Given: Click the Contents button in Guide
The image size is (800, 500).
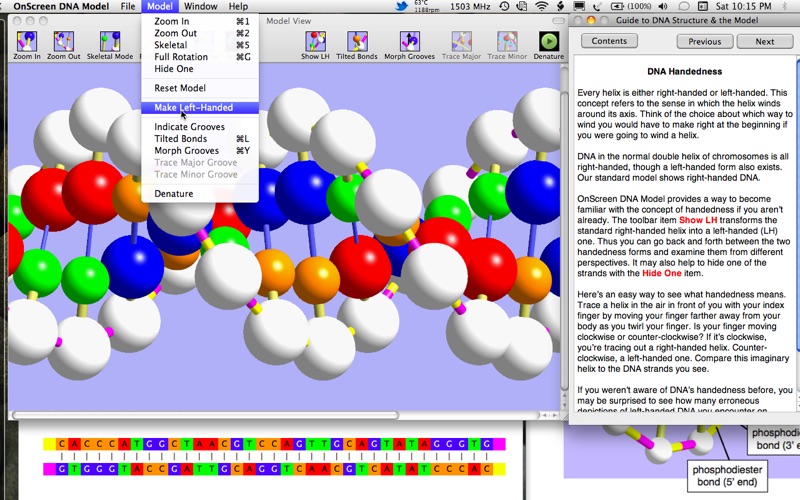Looking at the screenshot, I should pyautogui.click(x=609, y=41).
